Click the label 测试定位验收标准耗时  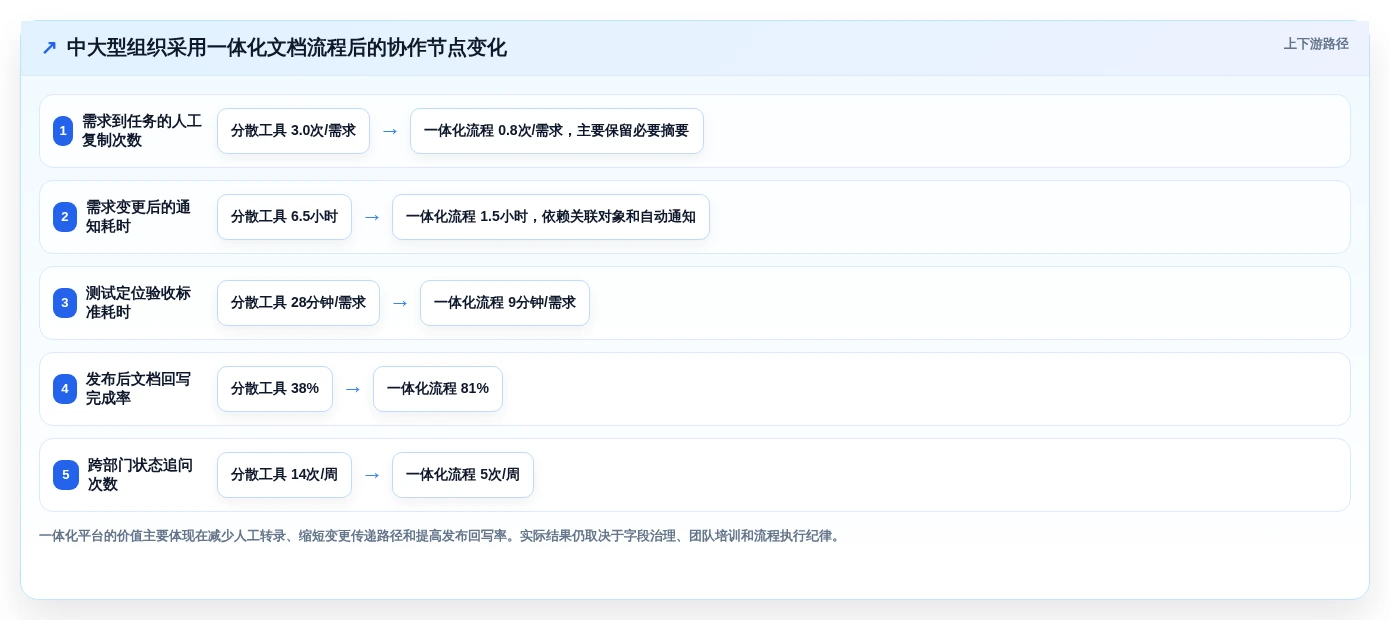click(x=138, y=303)
